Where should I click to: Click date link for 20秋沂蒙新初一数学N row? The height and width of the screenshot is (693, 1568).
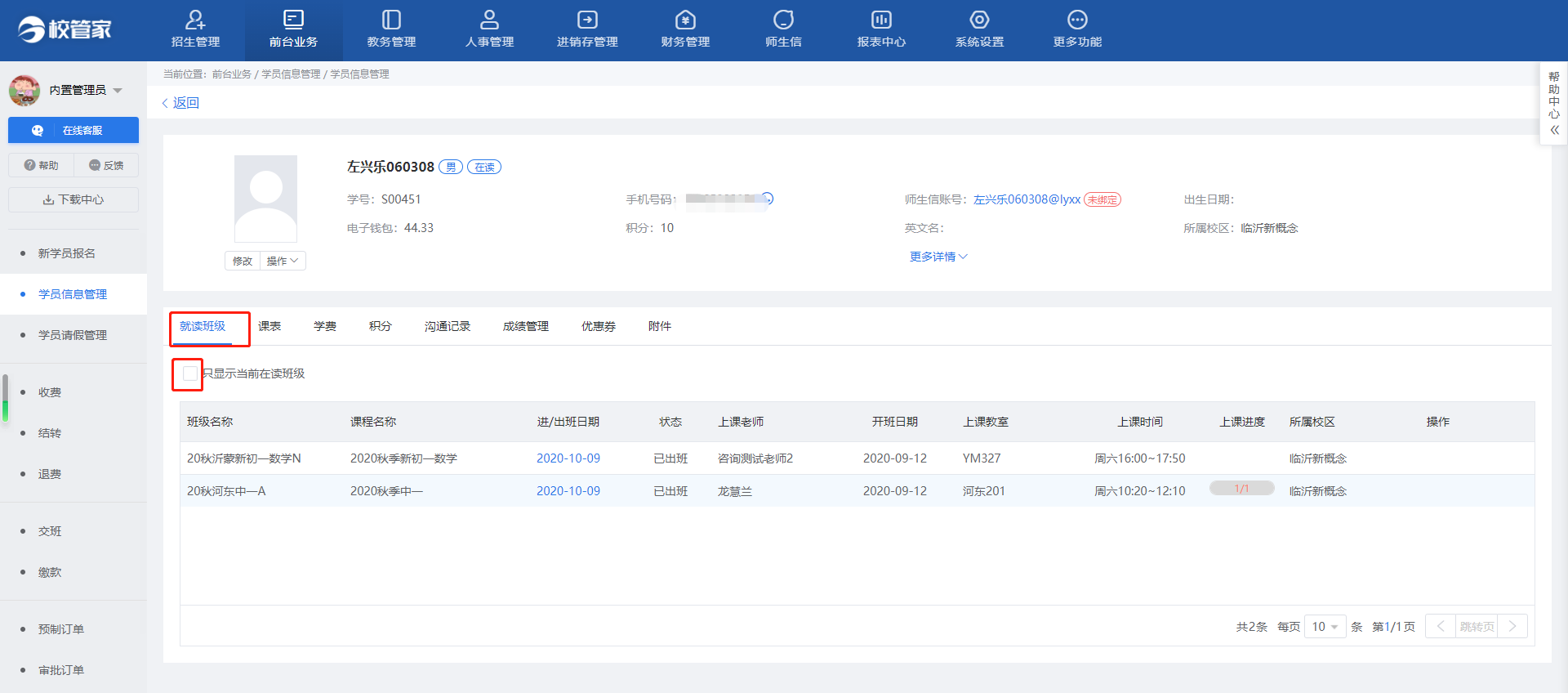[568, 458]
